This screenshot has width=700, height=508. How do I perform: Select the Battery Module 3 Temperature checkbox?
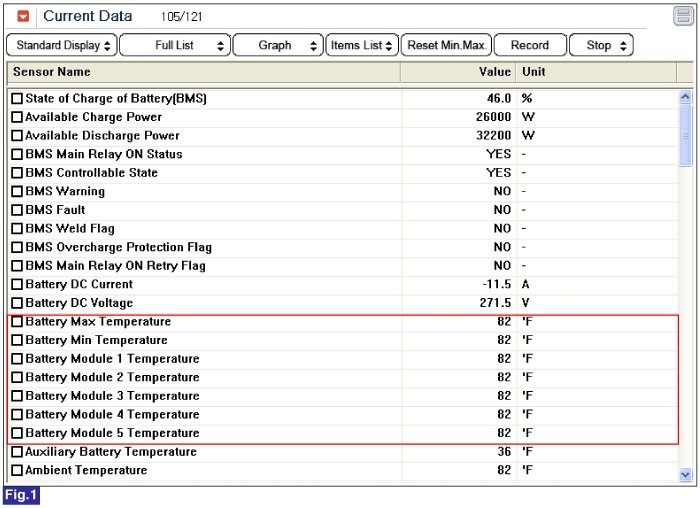(17, 396)
